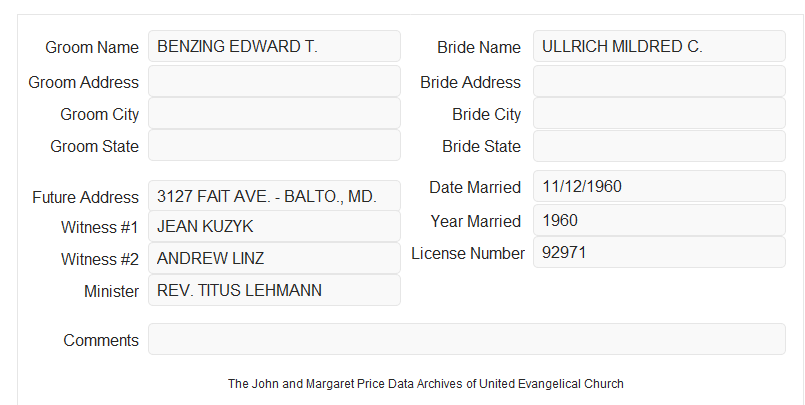Click the Groom Name field

pyautogui.click(x=274, y=46)
